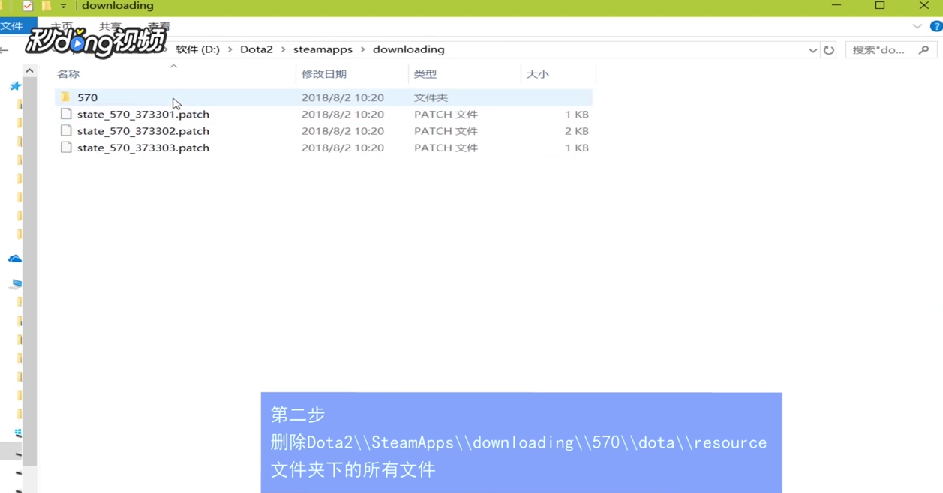Expand the chevron after 软件 (D:)
Screen dimensions: 943x493
(230, 49)
